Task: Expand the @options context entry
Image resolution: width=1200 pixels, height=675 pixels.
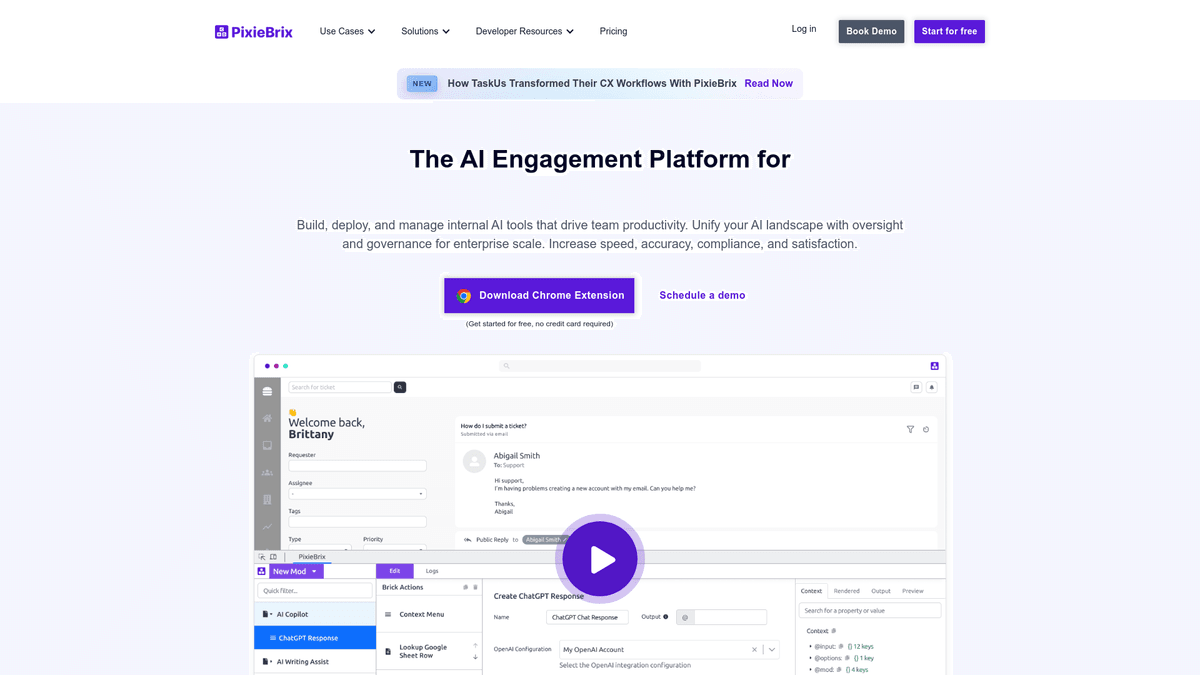Action: point(810,658)
